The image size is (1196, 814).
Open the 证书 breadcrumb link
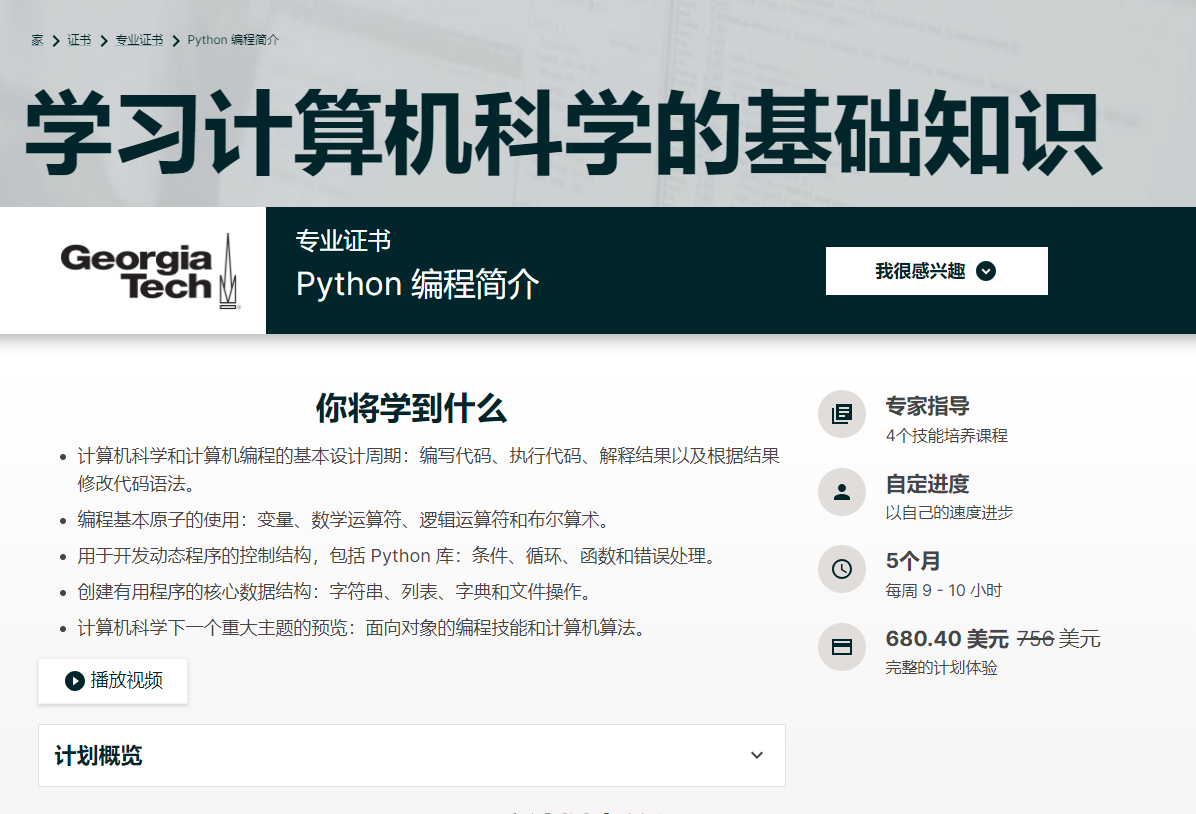79,40
